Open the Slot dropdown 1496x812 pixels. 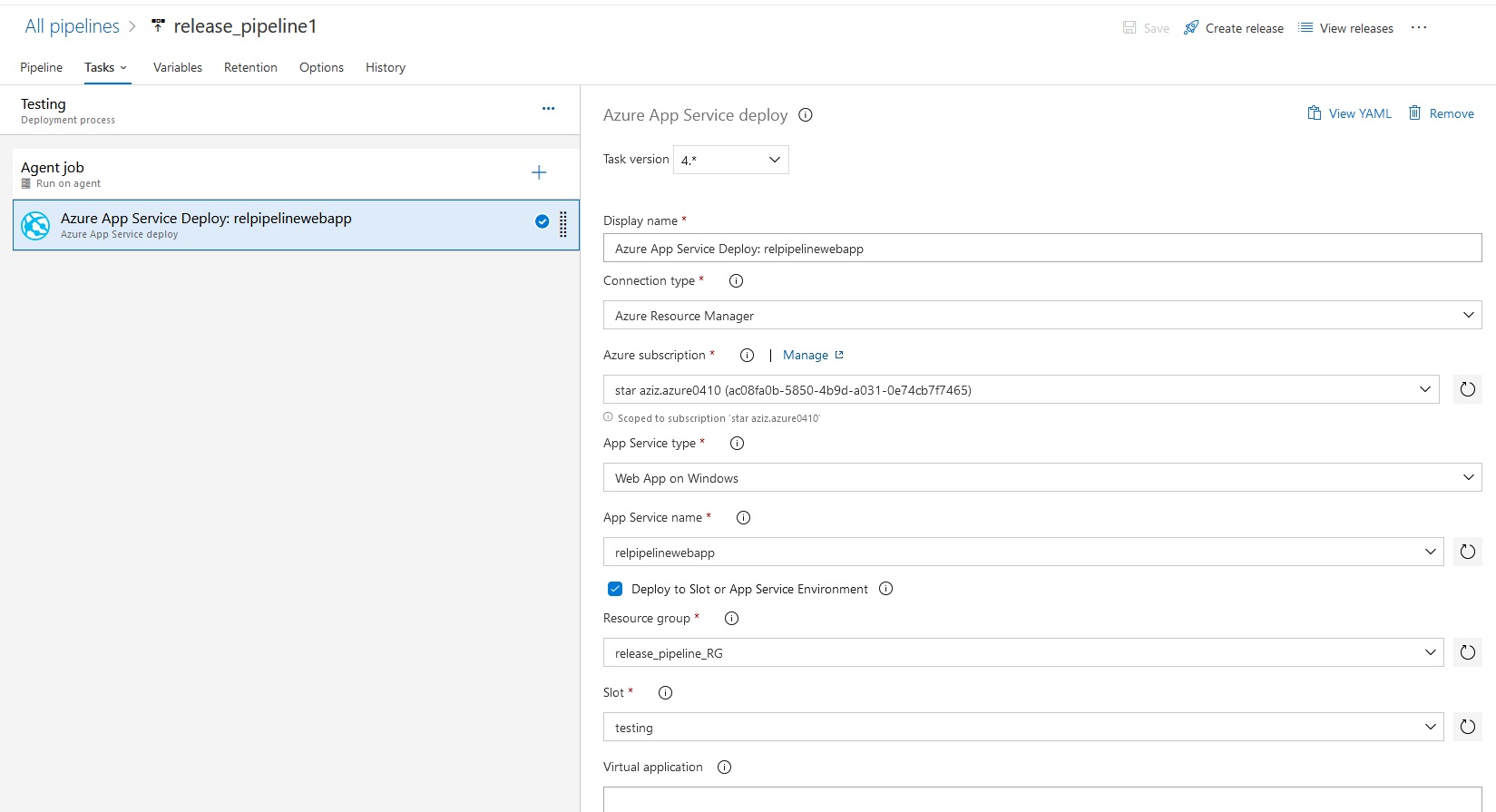pyautogui.click(x=1023, y=727)
